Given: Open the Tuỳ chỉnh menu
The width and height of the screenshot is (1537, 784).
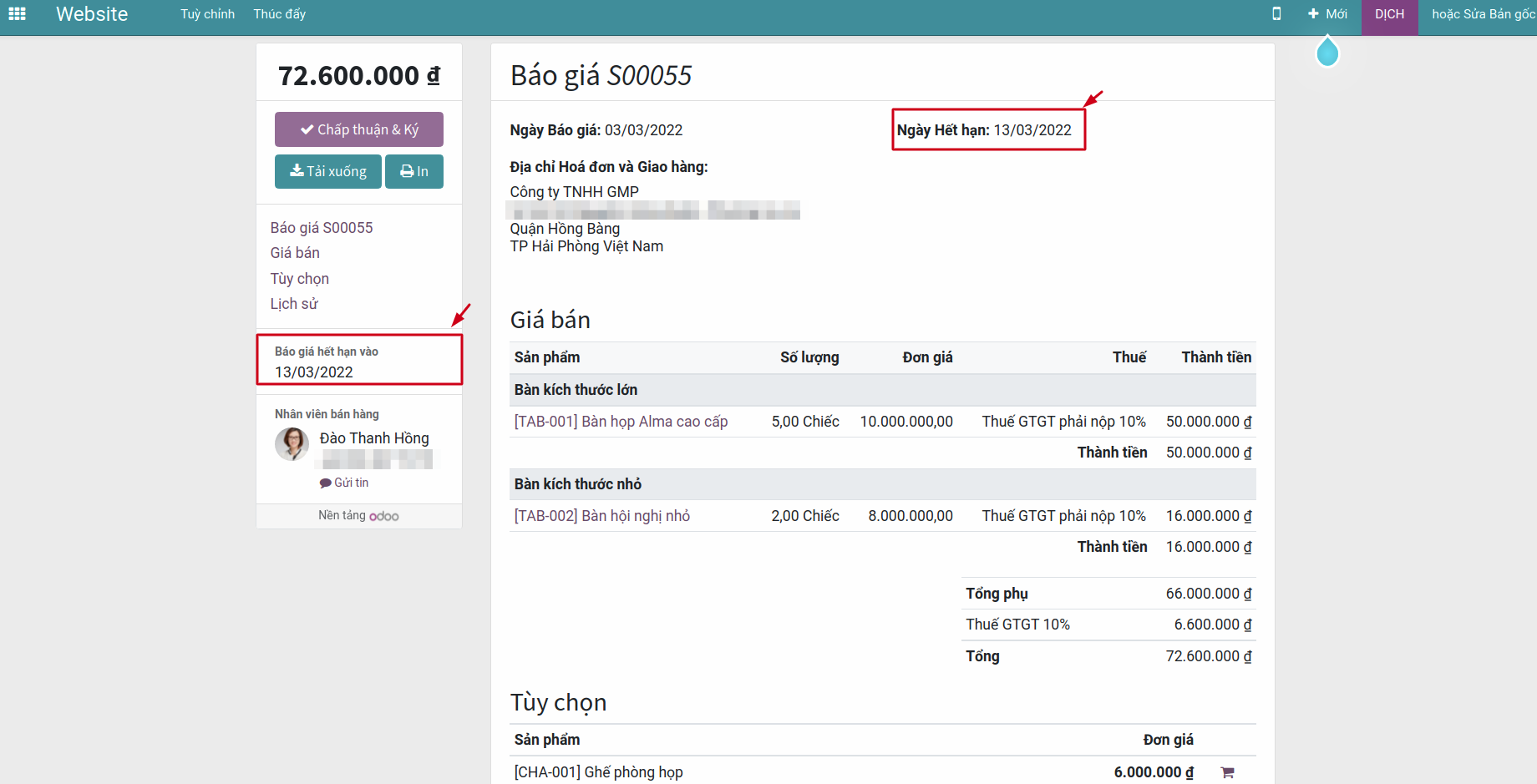Looking at the screenshot, I should pos(207,14).
